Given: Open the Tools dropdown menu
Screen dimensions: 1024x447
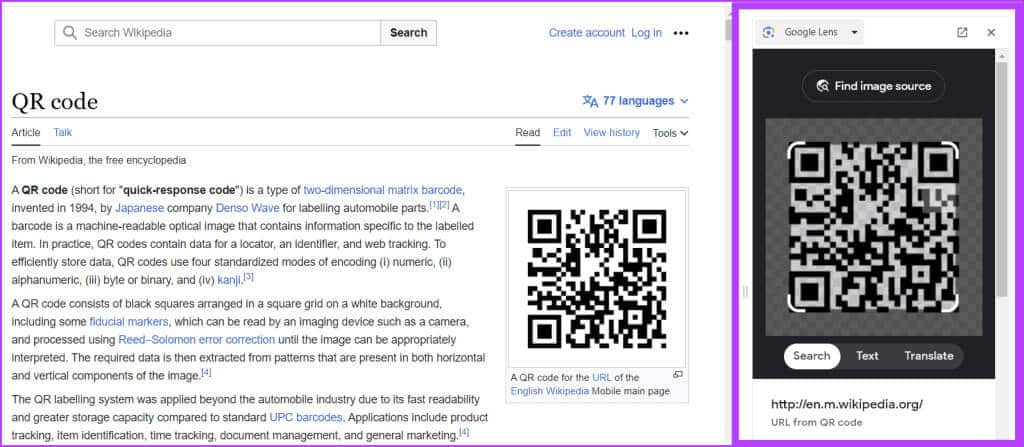Looking at the screenshot, I should point(670,133).
